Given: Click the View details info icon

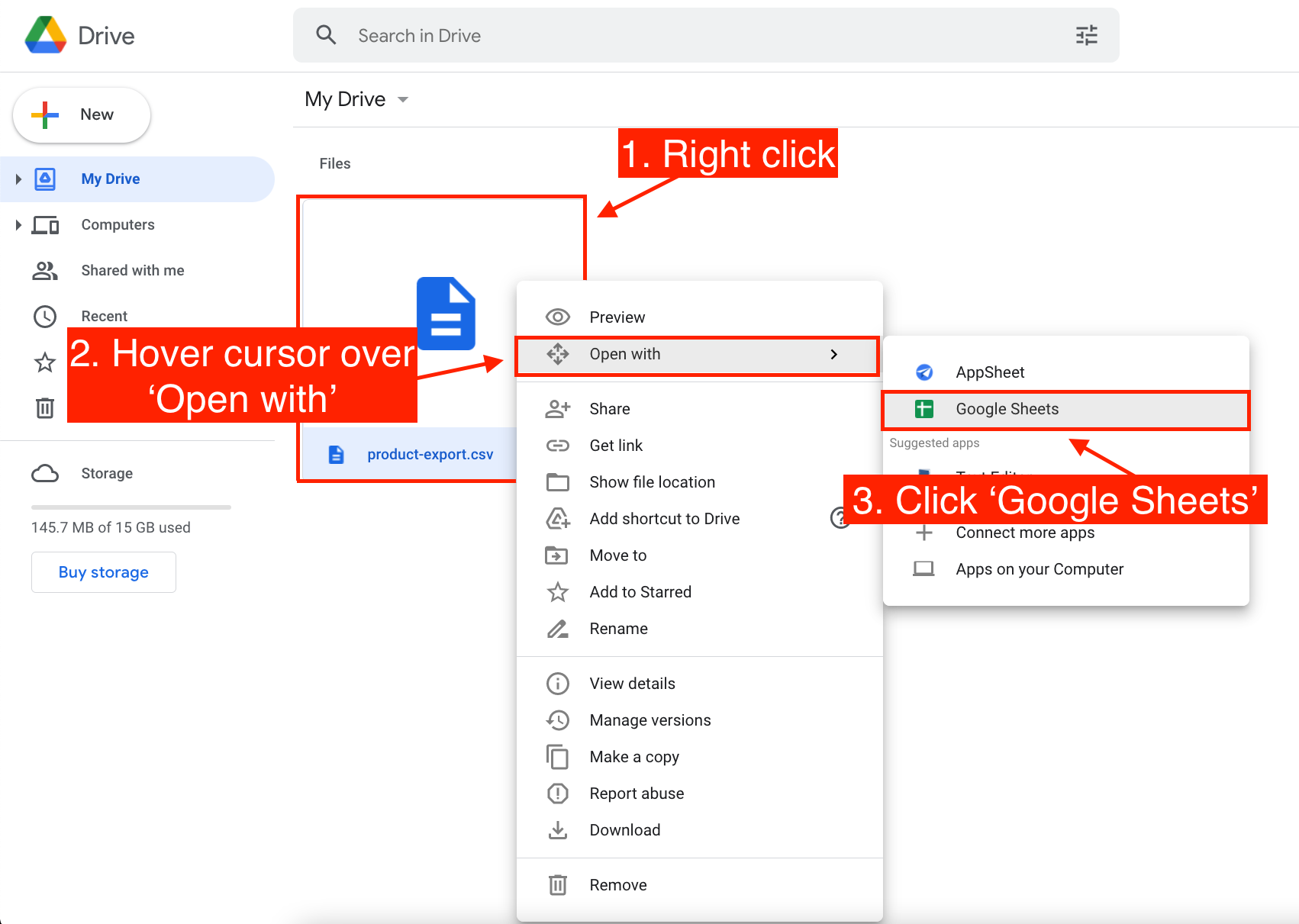Looking at the screenshot, I should point(558,684).
